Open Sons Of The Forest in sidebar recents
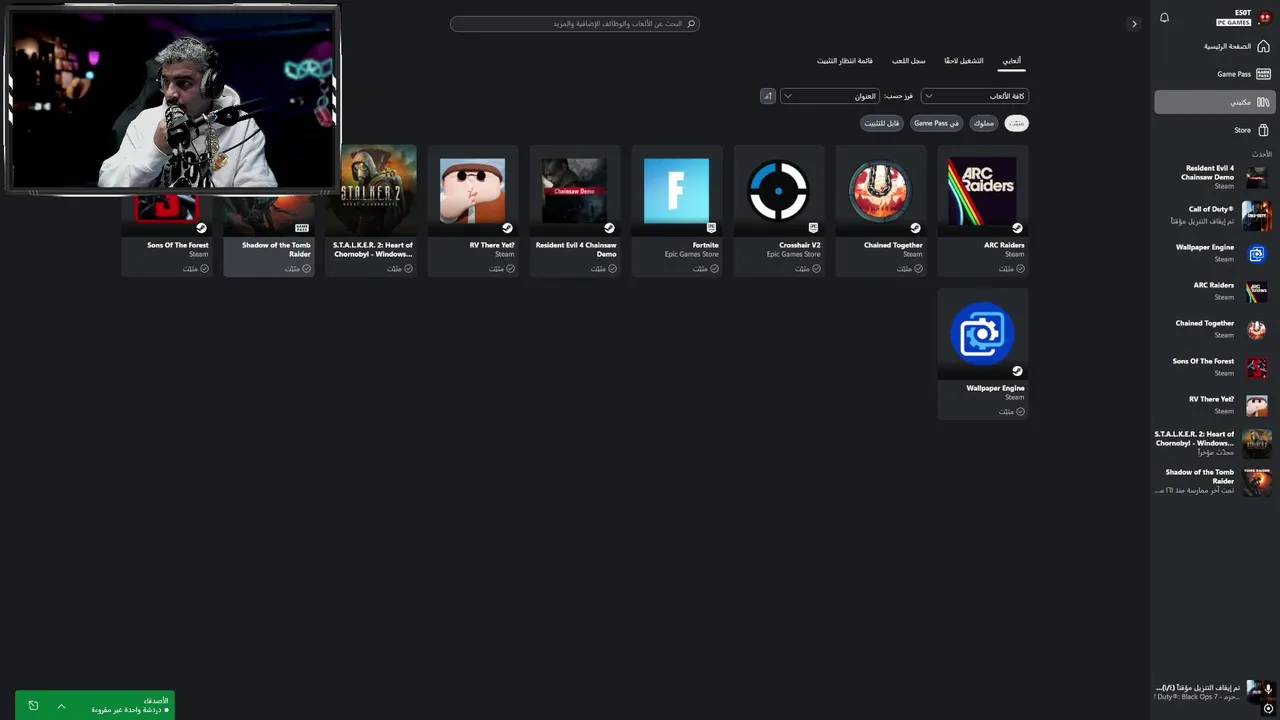The height and width of the screenshot is (720, 1280). click(x=1214, y=367)
